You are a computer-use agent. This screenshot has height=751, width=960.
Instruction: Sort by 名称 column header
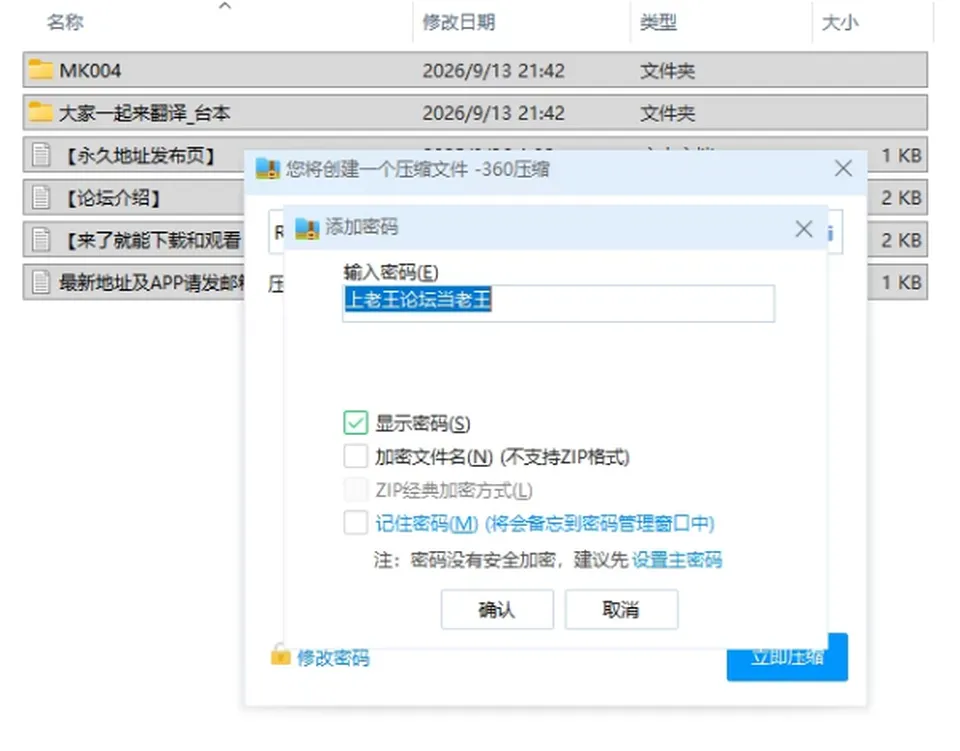65,23
